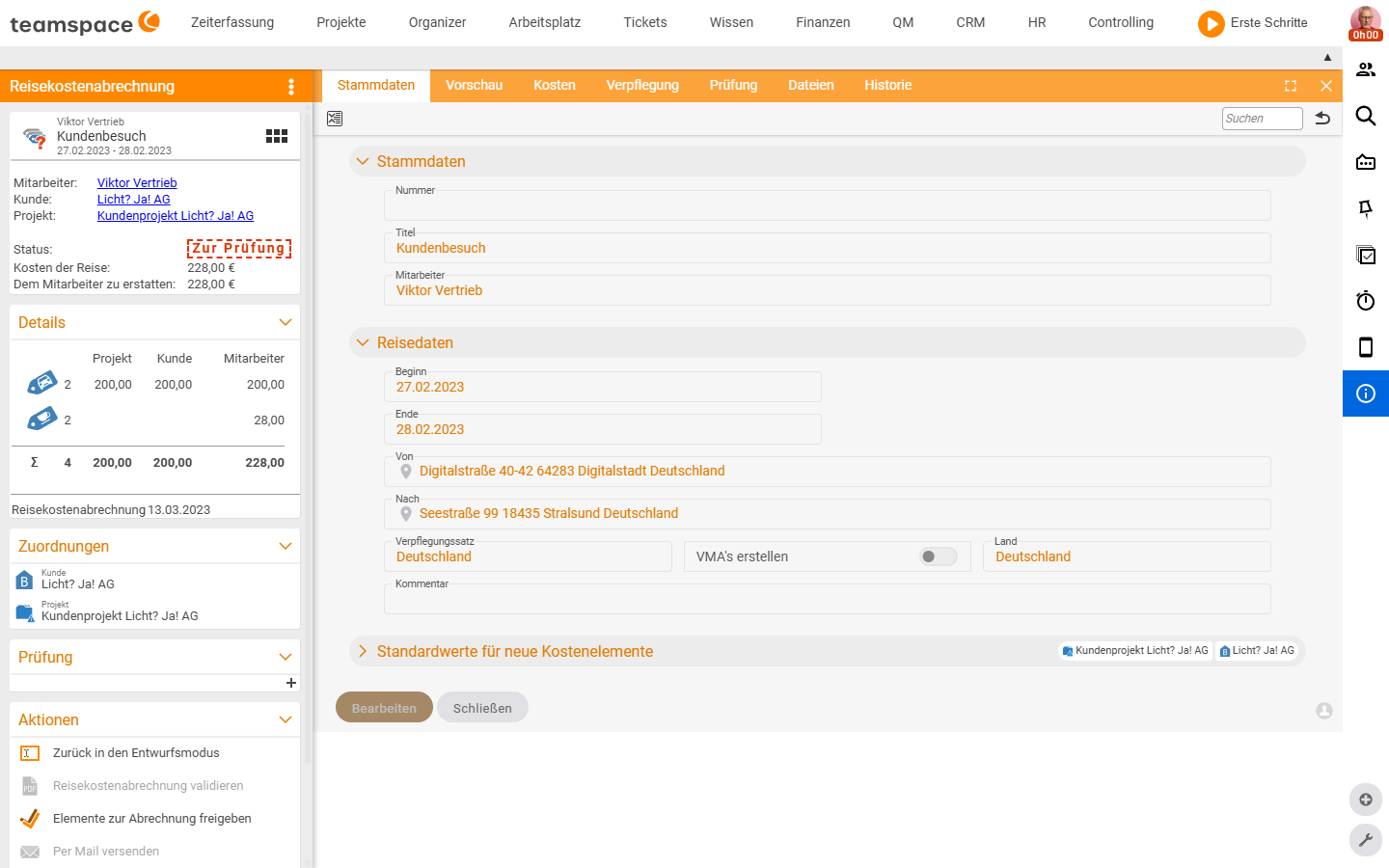Collapse the Reisedaten group
The height and width of the screenshot is (868, 1389).
363,343
